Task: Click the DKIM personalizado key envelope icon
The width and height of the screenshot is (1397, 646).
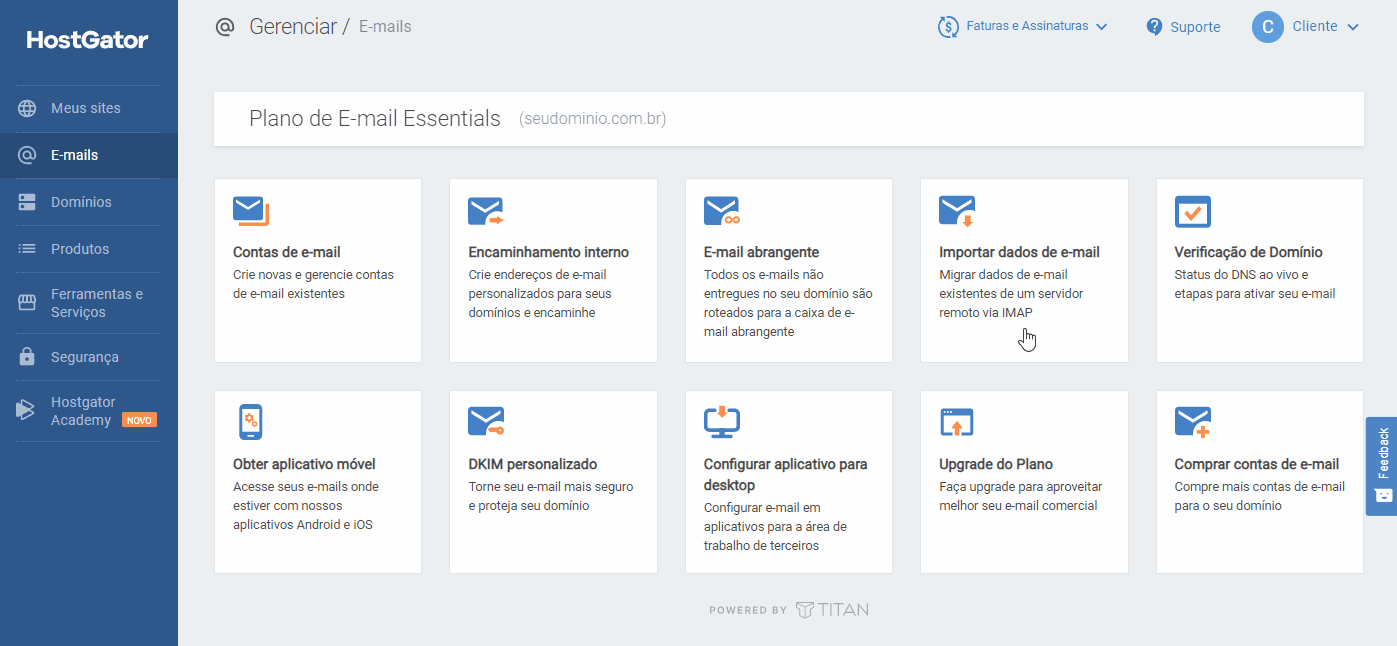Action: point(486,422)
